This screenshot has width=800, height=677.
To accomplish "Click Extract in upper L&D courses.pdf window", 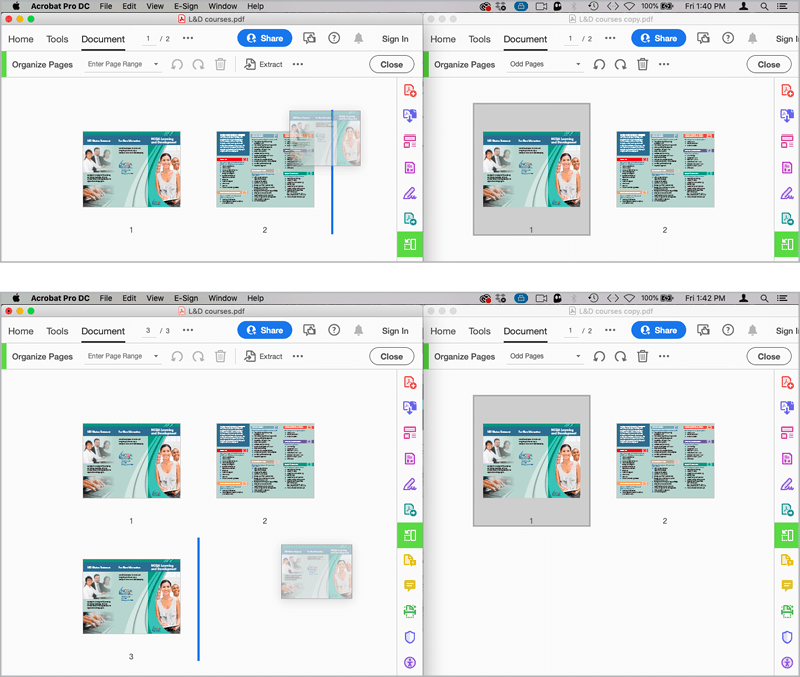I will [263, 64].
